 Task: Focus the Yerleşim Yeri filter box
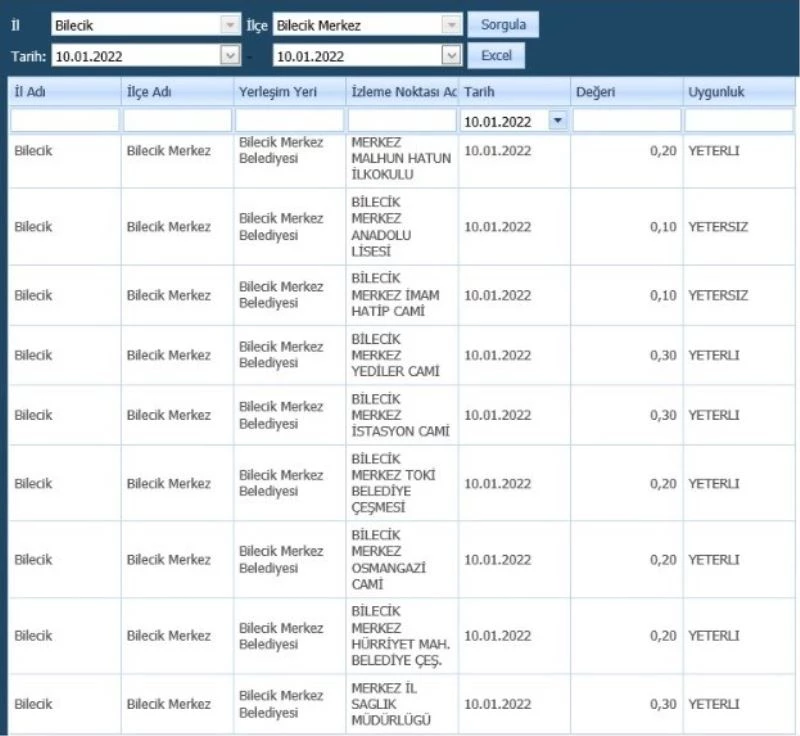(289, 121)
